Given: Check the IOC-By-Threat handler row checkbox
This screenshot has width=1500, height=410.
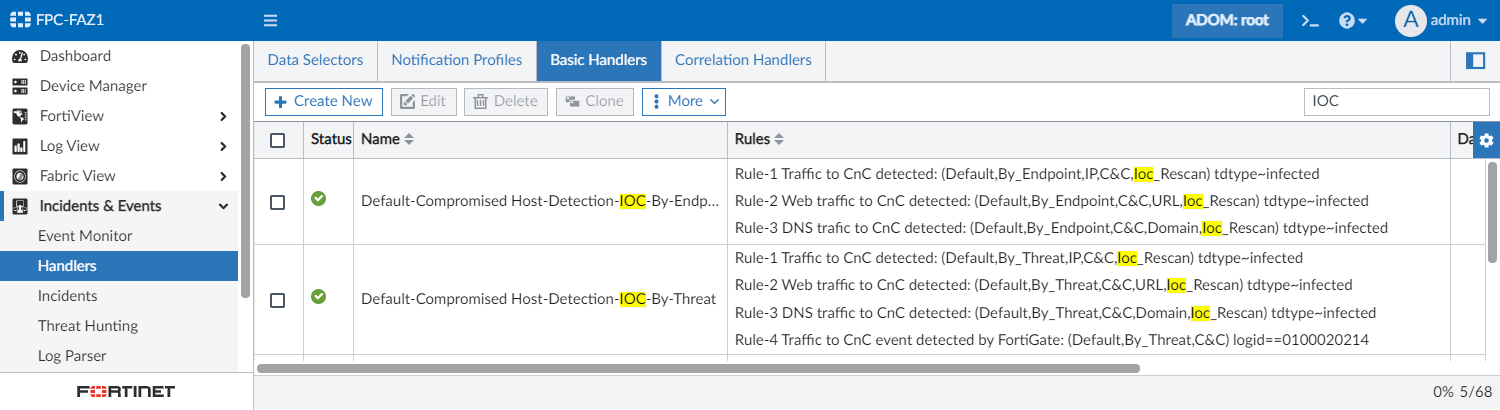Looking at the screenshot, I should [278, 299].
